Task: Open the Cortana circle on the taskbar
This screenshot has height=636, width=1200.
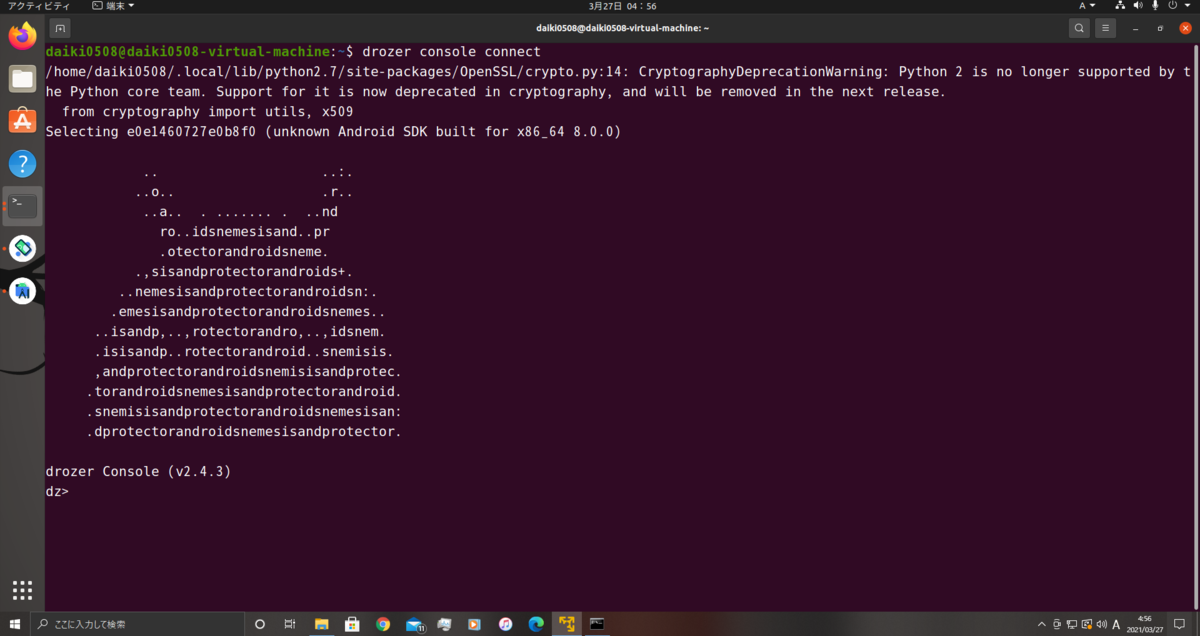Action: coord(260,624)
